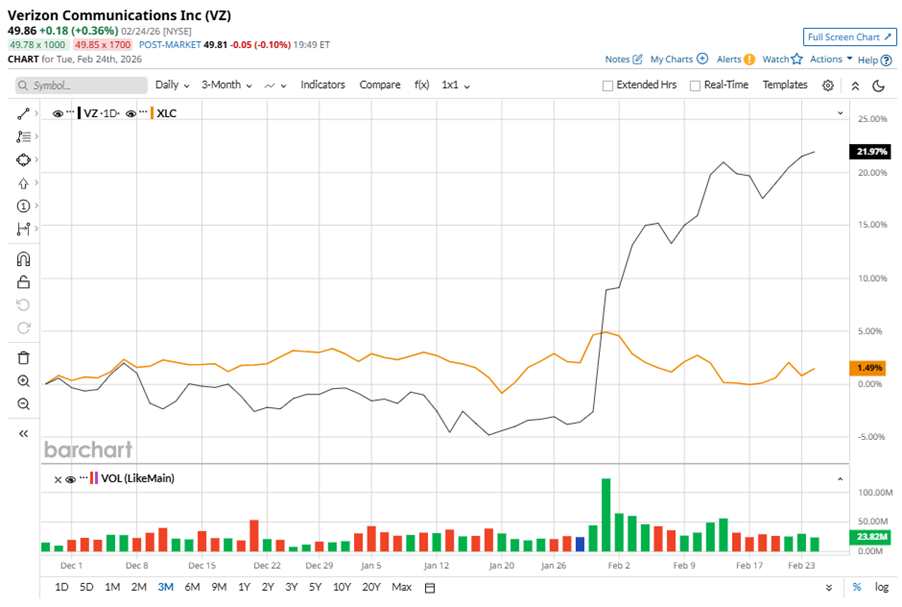
Task: Select the arrow marker tool
Action: point(23,183)
